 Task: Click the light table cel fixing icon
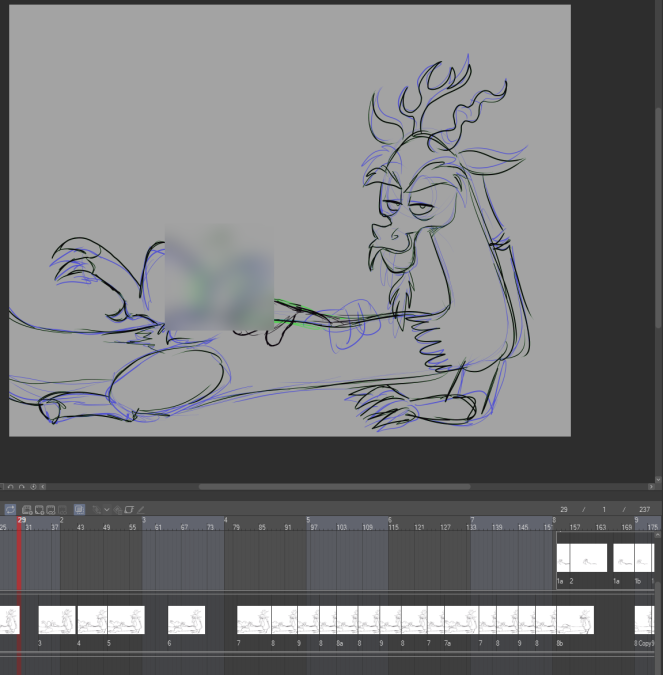(x=129, y=510)
